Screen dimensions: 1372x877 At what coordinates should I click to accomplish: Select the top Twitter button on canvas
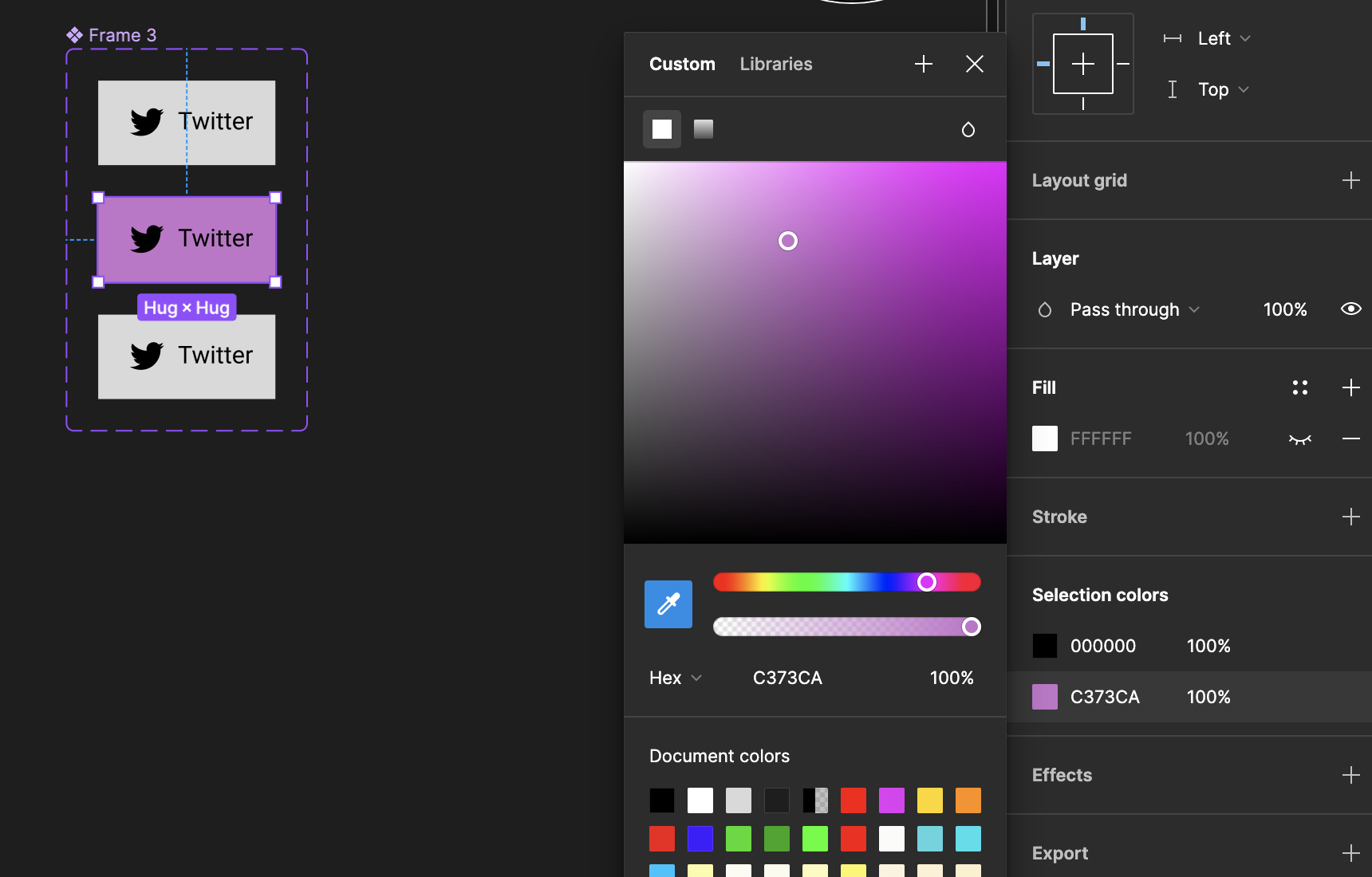[187, 123]
